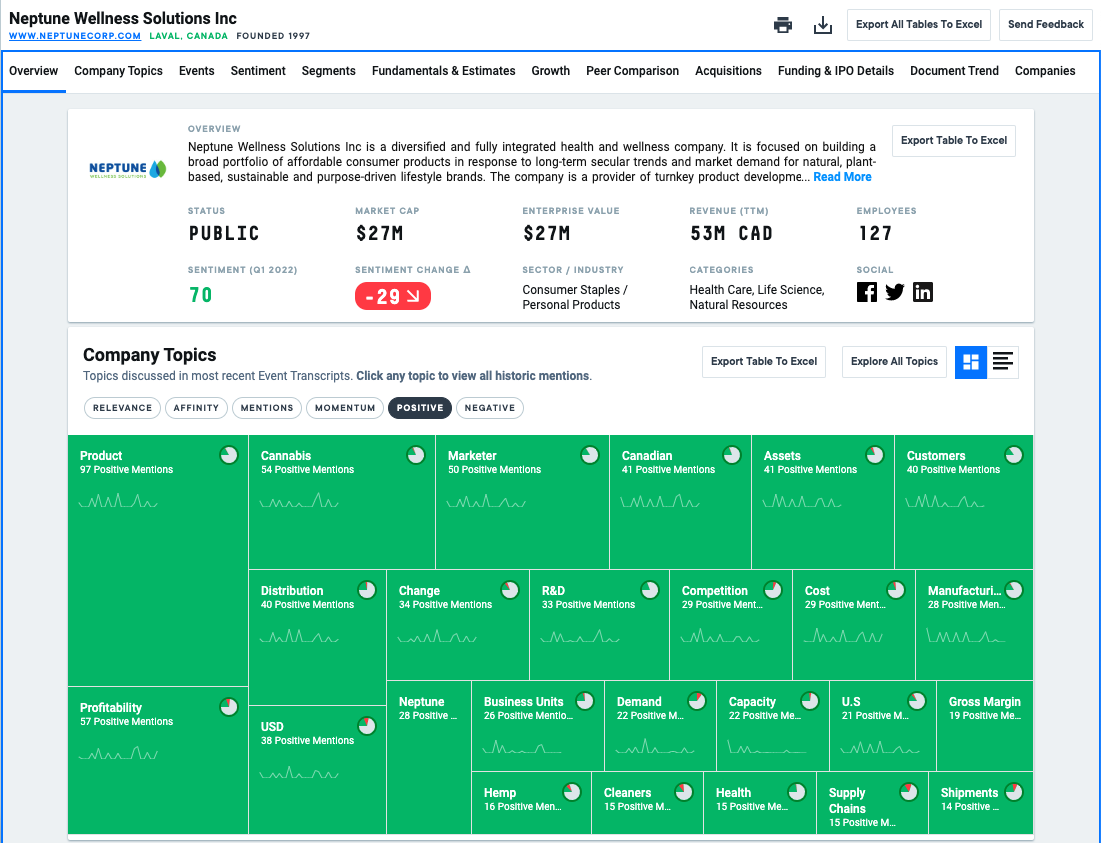Click the Capacity tile pie chart icon
1101x843 pixels.
click(810, 701)
